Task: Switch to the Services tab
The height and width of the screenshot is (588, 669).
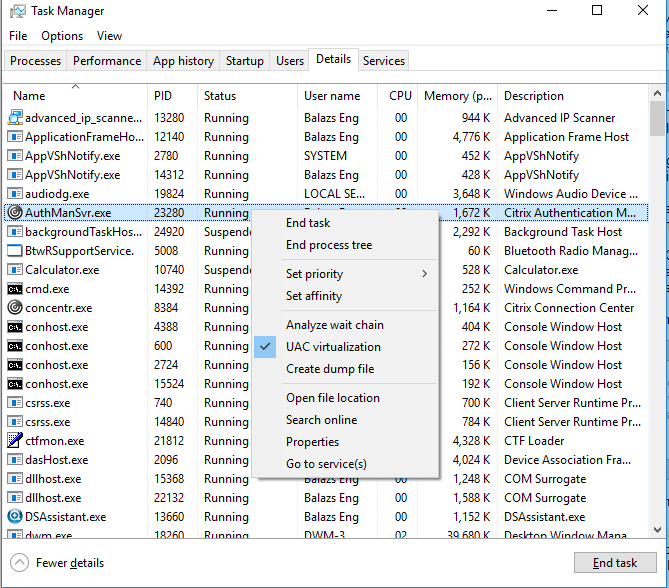Action: point(384,61)
